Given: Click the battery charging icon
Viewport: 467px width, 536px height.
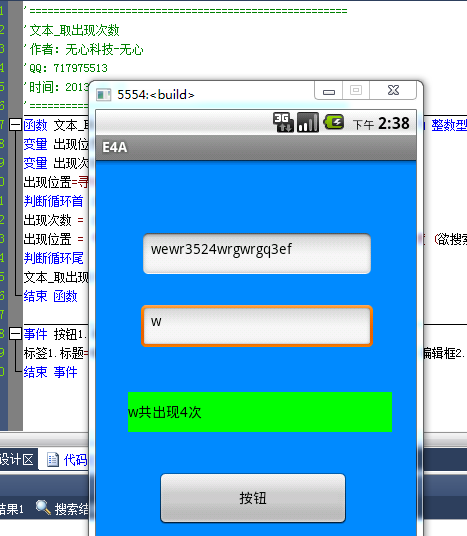Looking at the screenshot, I should 334,122.
